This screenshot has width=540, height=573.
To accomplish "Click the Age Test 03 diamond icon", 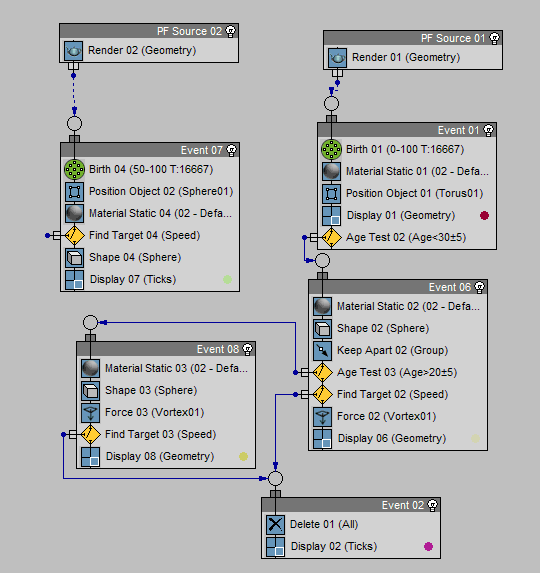I will [322, 372].
